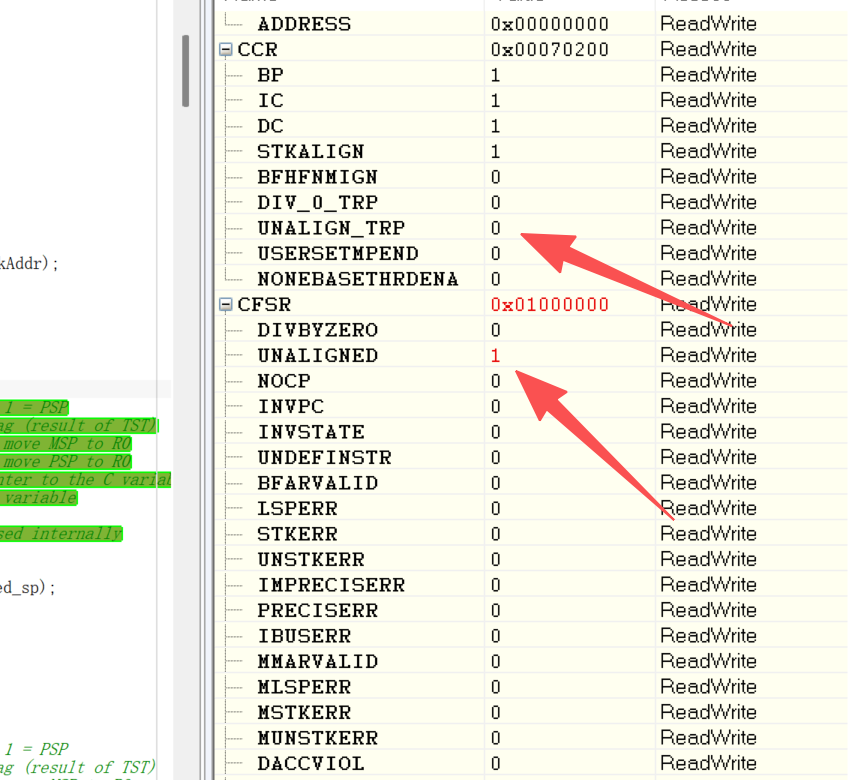Select the IMPRECISERR field
This screenshot has width=848, height=780.
click(x=330, y=585)
